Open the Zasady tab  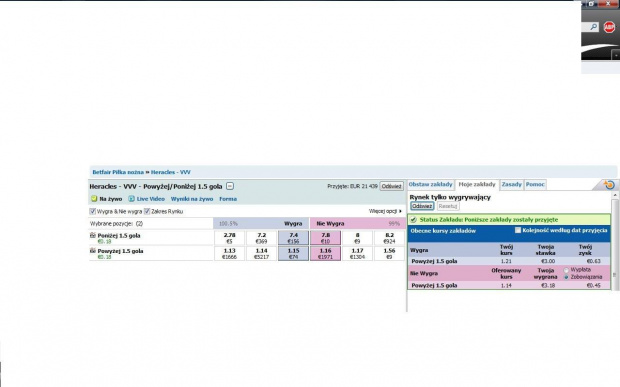(512, 185)
